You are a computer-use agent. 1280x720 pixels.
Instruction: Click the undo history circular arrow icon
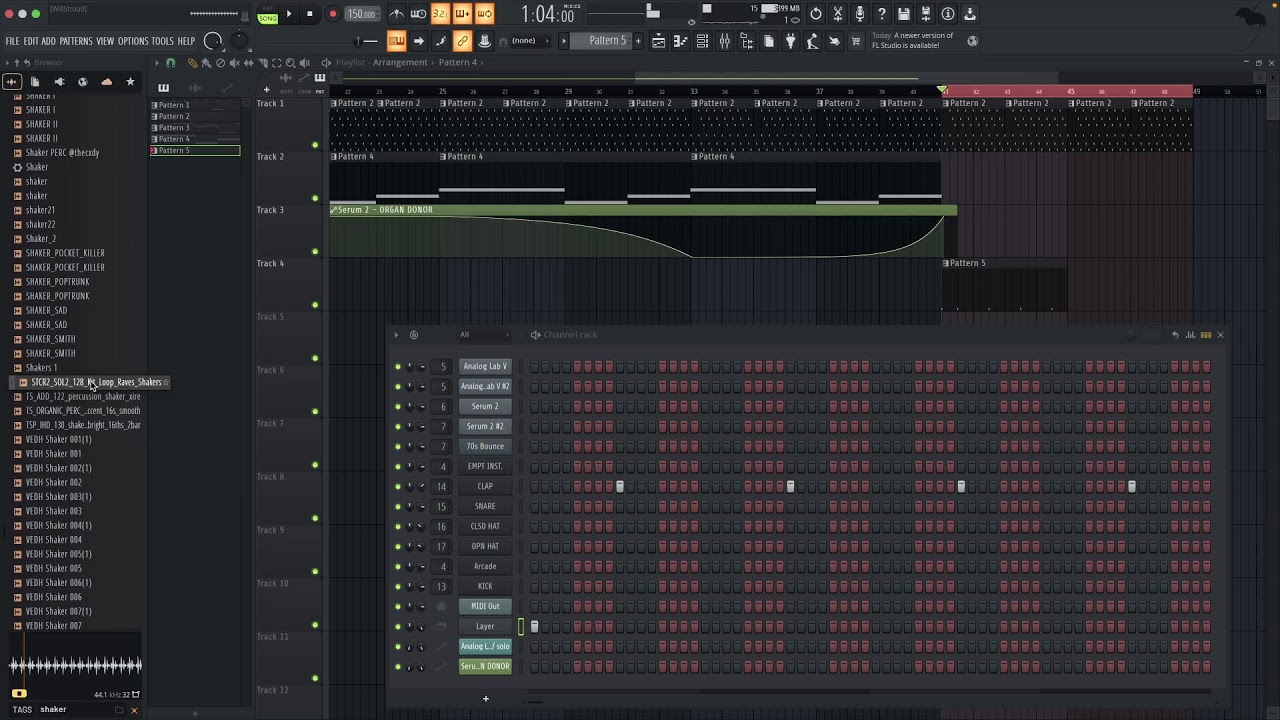(816, 14)
